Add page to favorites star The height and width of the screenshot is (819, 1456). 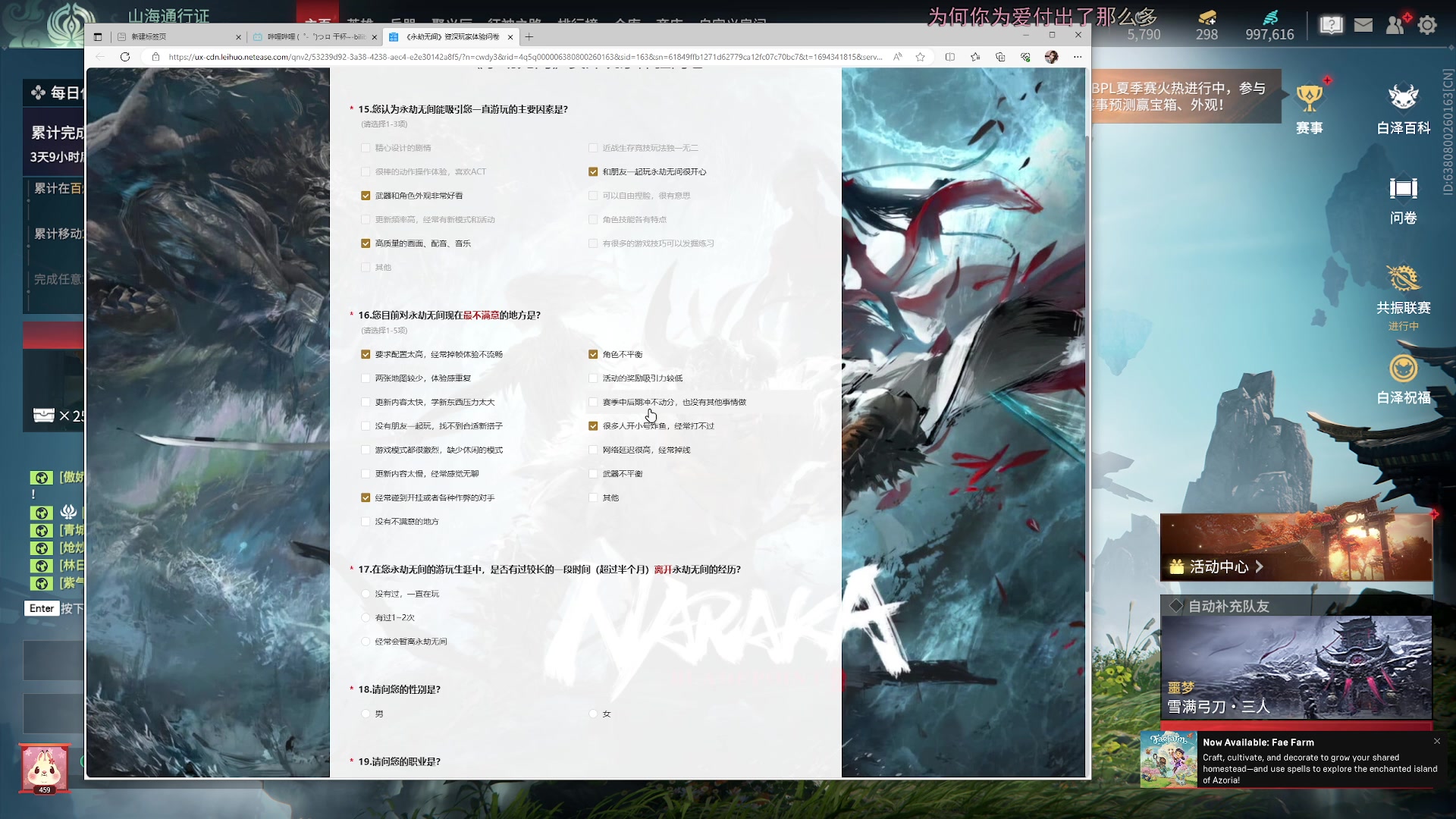point(921,57)
